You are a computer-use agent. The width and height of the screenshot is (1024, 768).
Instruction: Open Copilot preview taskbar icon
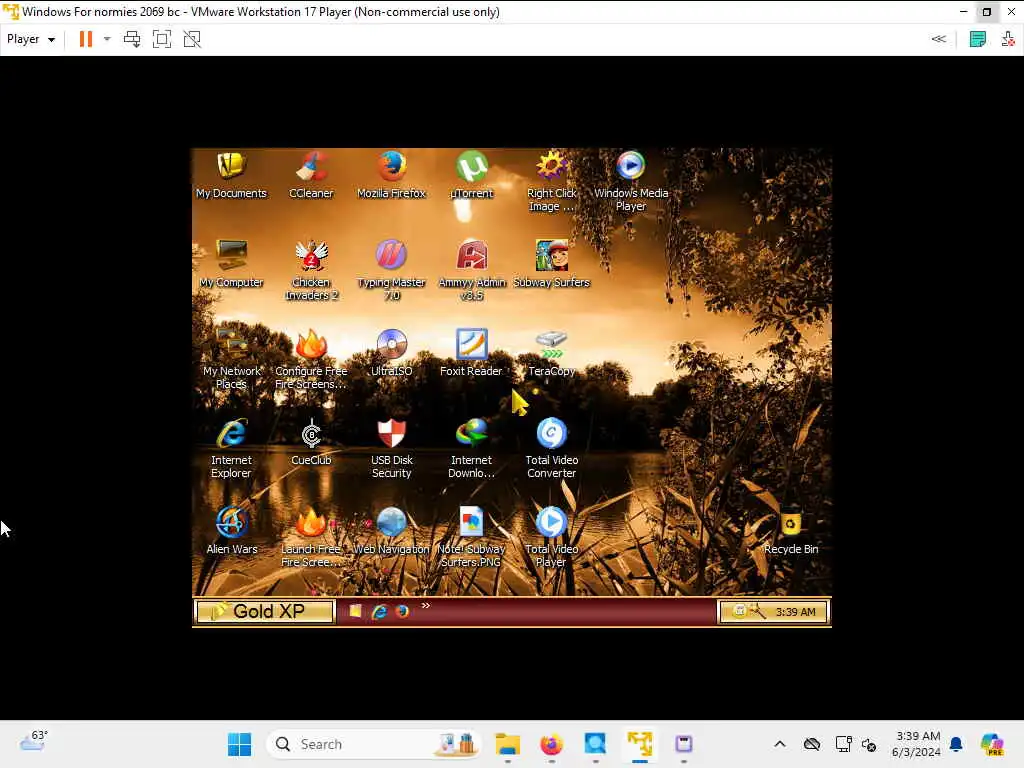[992, 744]
